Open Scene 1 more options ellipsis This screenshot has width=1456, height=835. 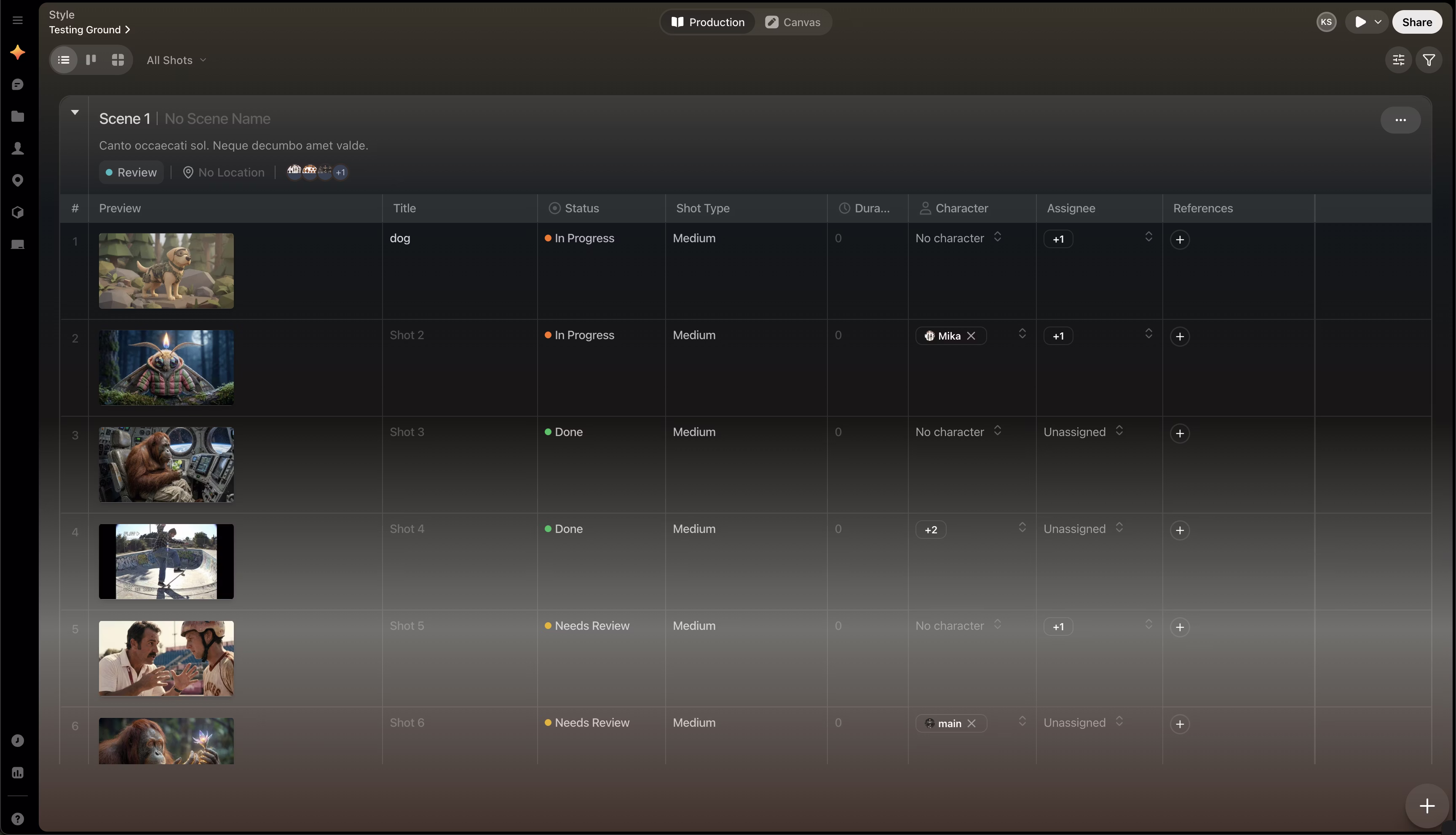pyautogui.click(x=1400, y=120)
